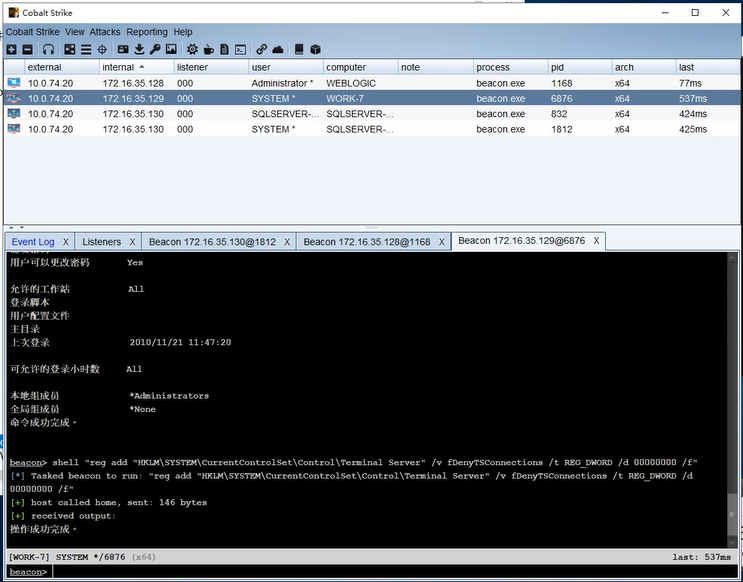Close the Listeners tab
Screen dimensions: 743x582
coord(132,242)
